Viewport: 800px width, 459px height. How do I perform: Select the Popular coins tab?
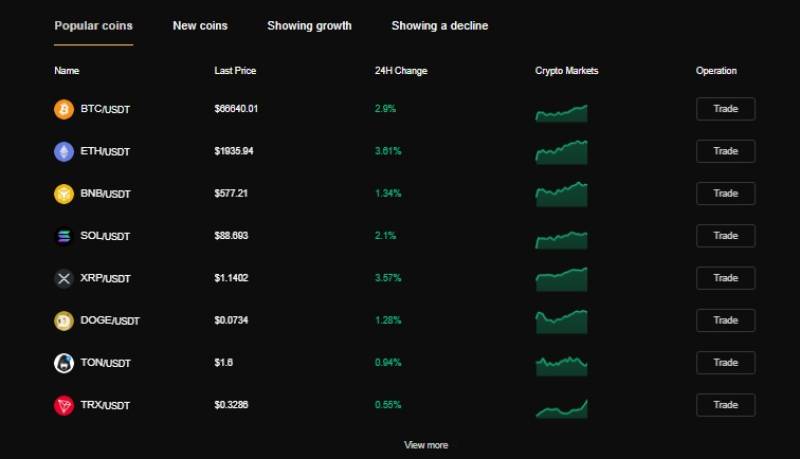(93, 26)
